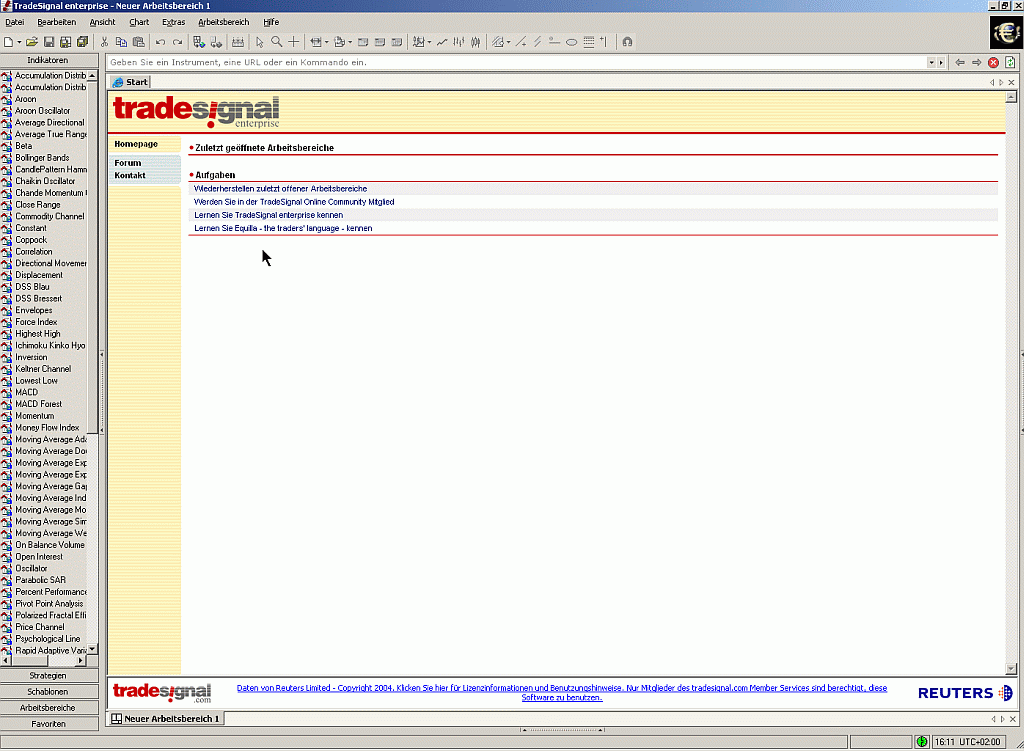The image size is (1024, 751).
Task: Click the New document icon
Action: click(8, 42)
